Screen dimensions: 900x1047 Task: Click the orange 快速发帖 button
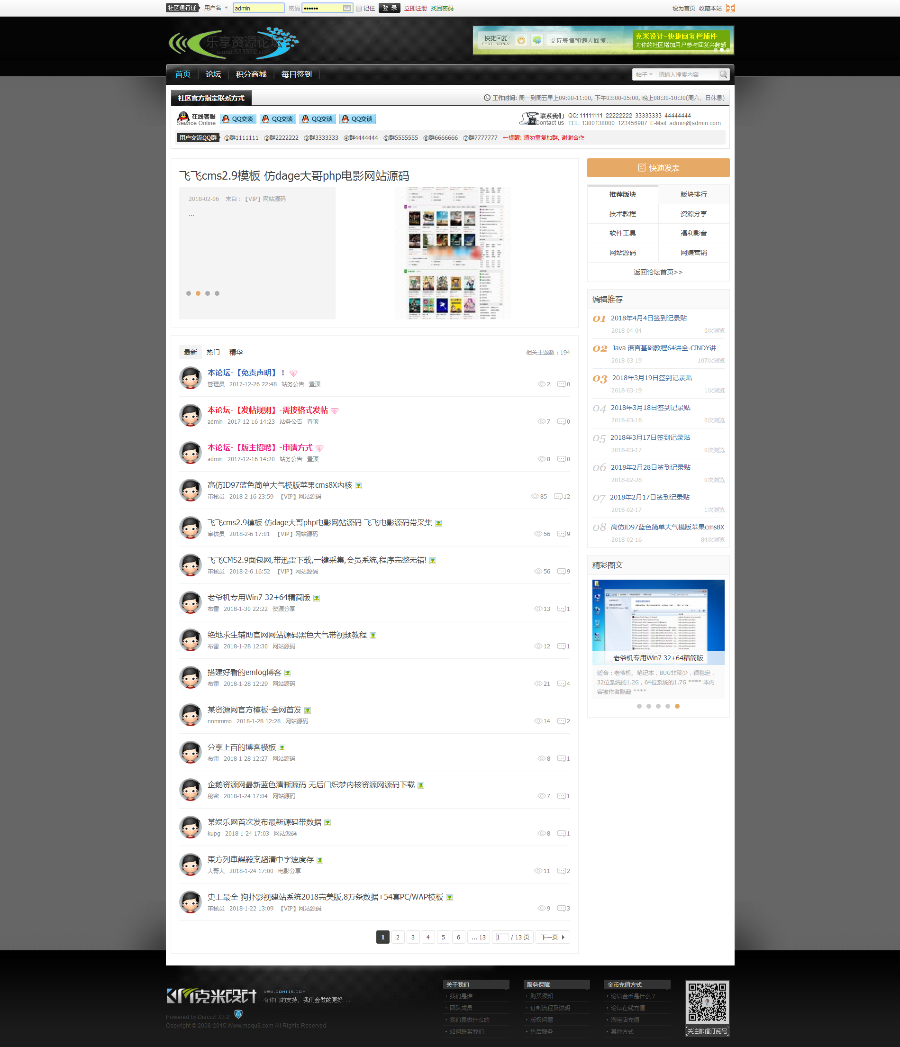[x=658, y=168]
